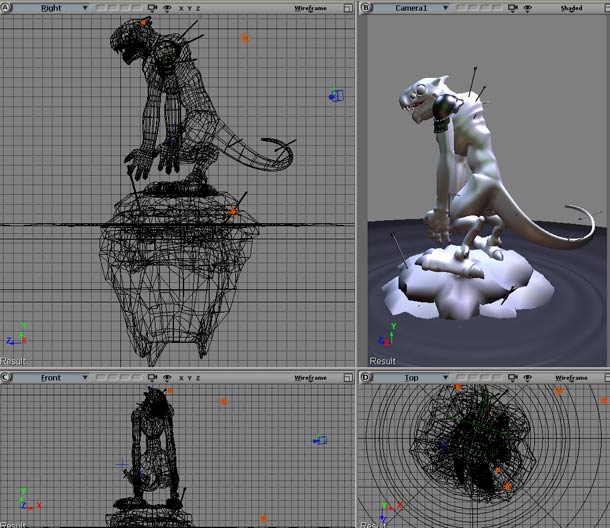This screenshot has width=610, height=528.
Task: Open eye visibility menu in Camera1 viewport
Action: 528,8
